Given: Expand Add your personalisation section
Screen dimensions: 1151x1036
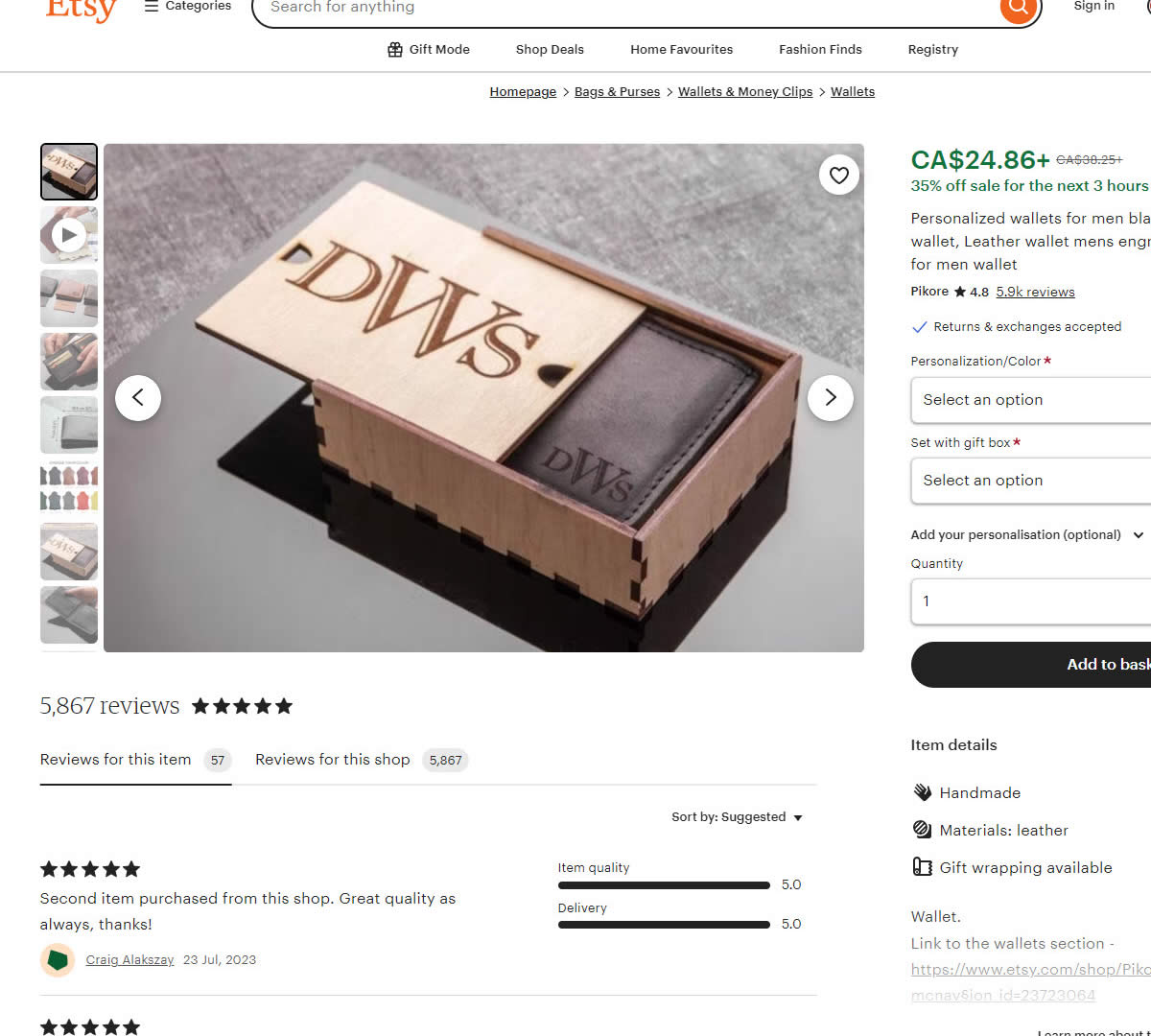Looking at the screenshot, I should pos(1027,535).
